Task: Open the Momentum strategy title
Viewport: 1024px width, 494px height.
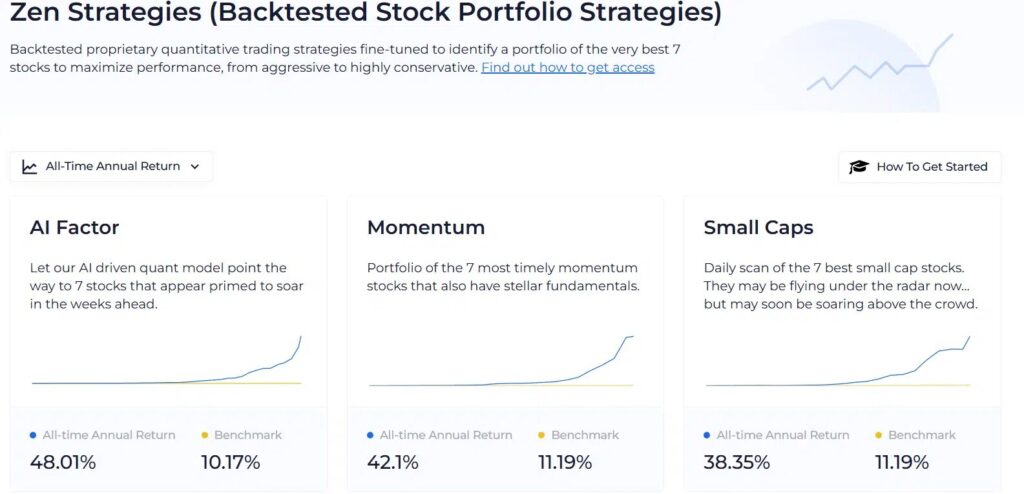Action: (426, 227)
